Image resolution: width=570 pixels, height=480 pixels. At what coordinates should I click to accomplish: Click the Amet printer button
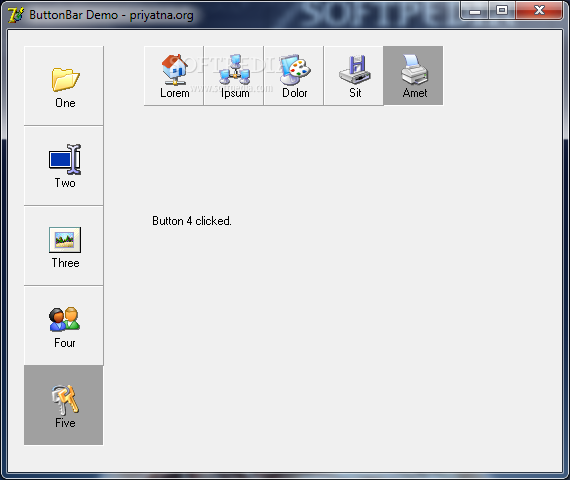[413, 76]
